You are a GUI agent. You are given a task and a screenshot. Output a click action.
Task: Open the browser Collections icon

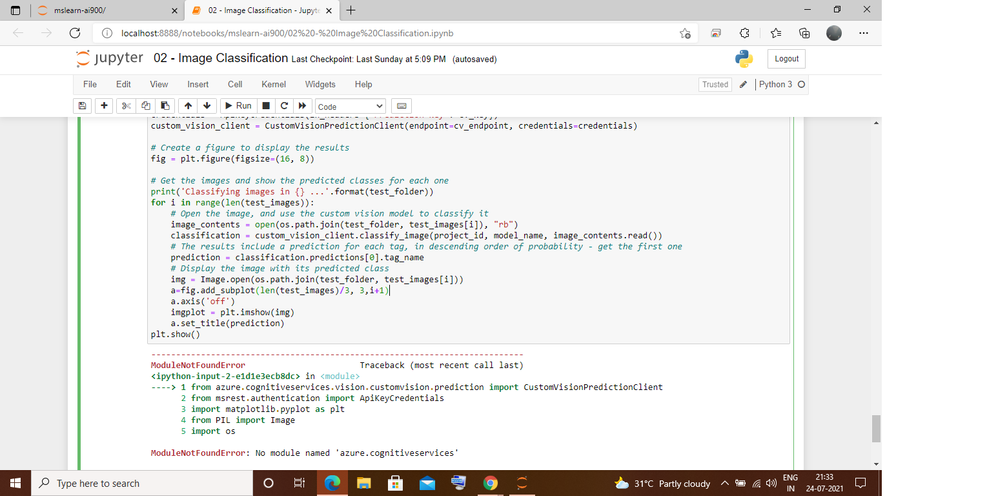tap(805, 33)
